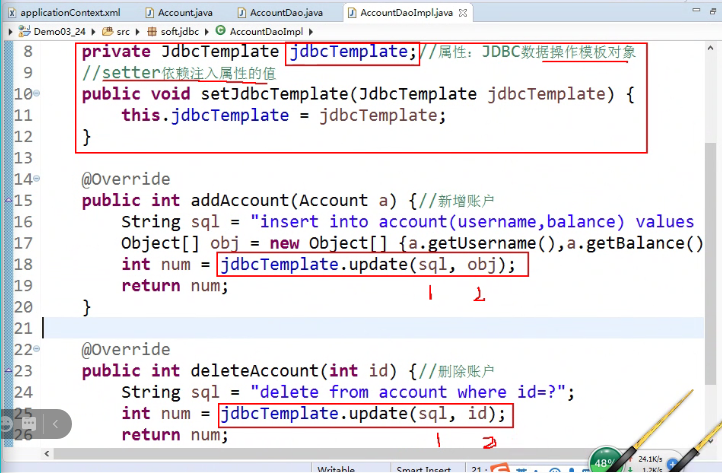Click line number 13 in gutter
The image size is (722, 473).
tap(23, 158)
